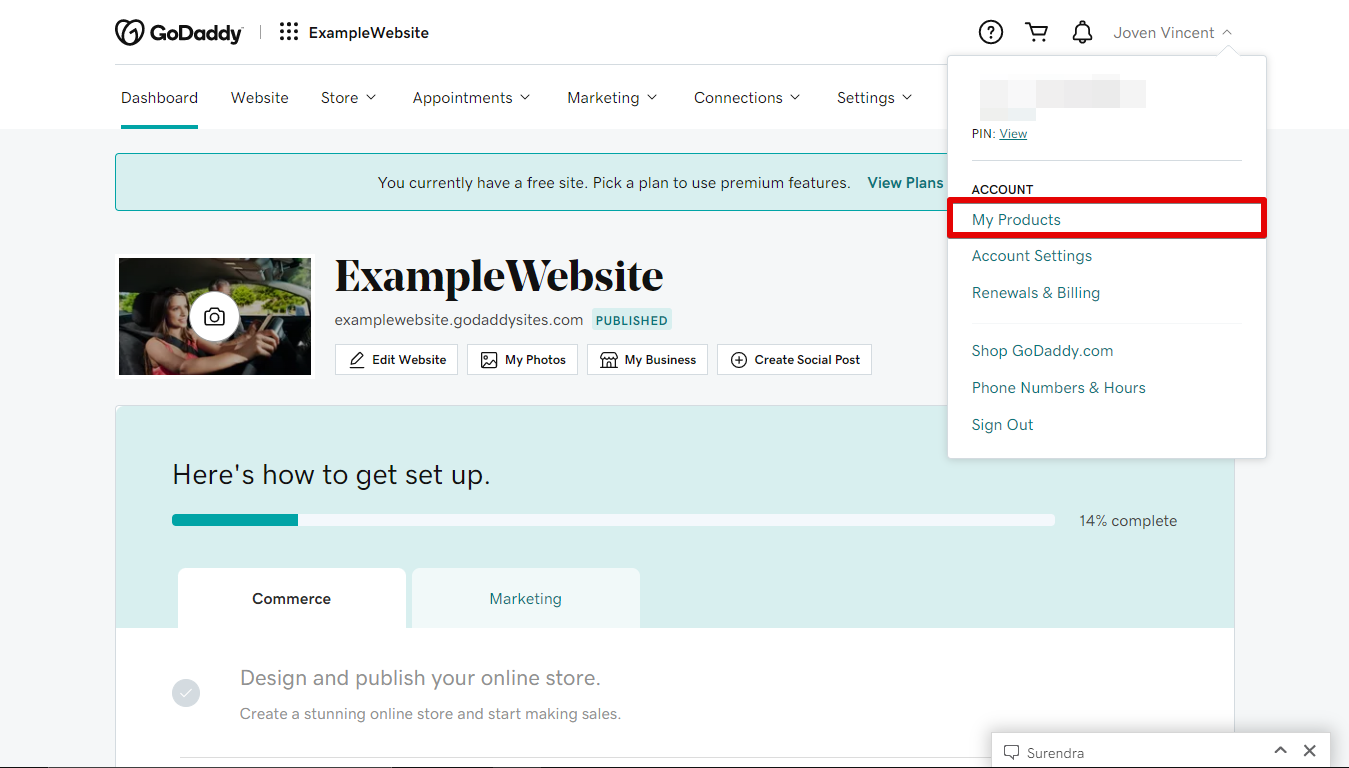Image resolution: width=1349 pixels, height=768 pixels.
Task: Open My Photos via its image icon
Action: (489, 359)
